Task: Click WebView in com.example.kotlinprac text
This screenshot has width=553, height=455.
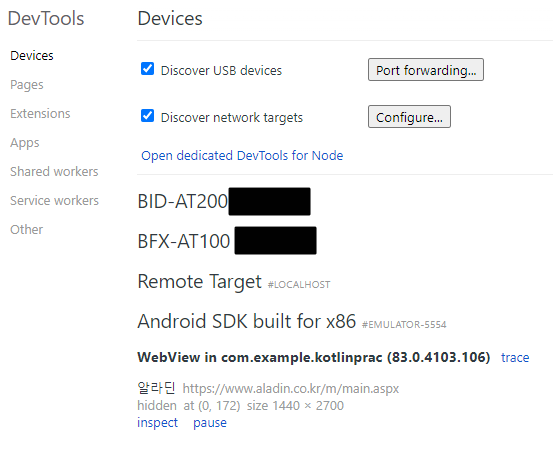Action: pos(314,357)
